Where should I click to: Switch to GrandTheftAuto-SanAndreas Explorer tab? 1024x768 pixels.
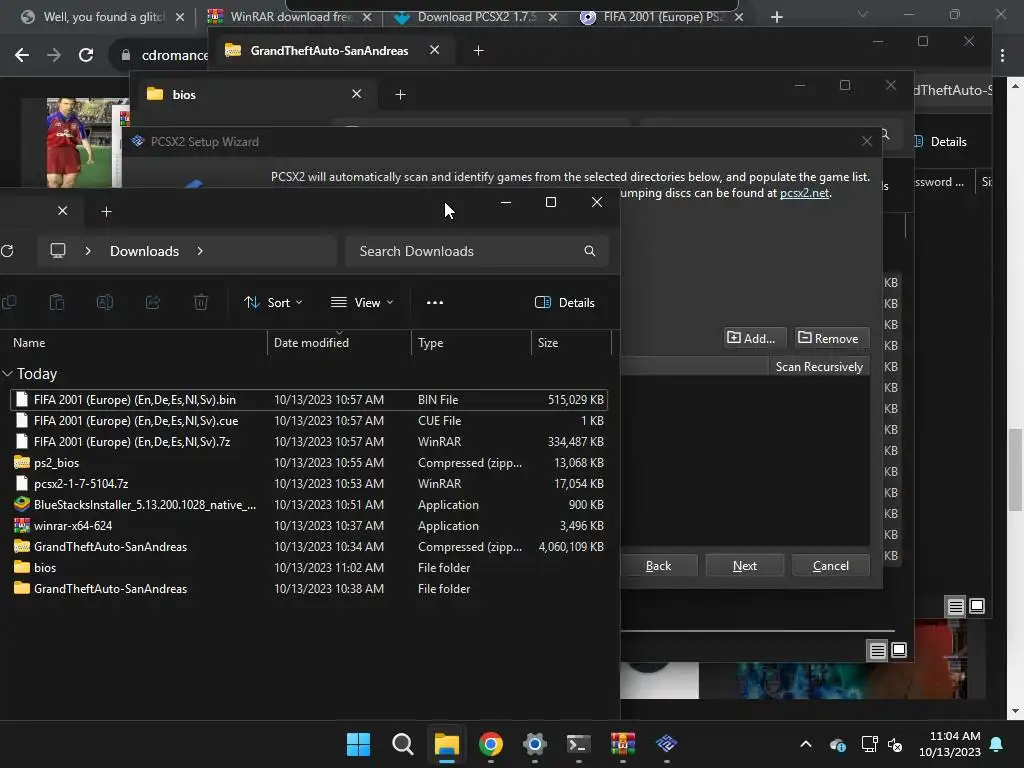tap(330, 50)
